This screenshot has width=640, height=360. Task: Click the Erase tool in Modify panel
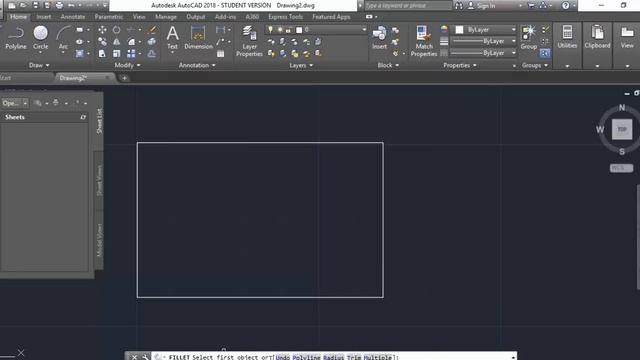click(152, 30)
